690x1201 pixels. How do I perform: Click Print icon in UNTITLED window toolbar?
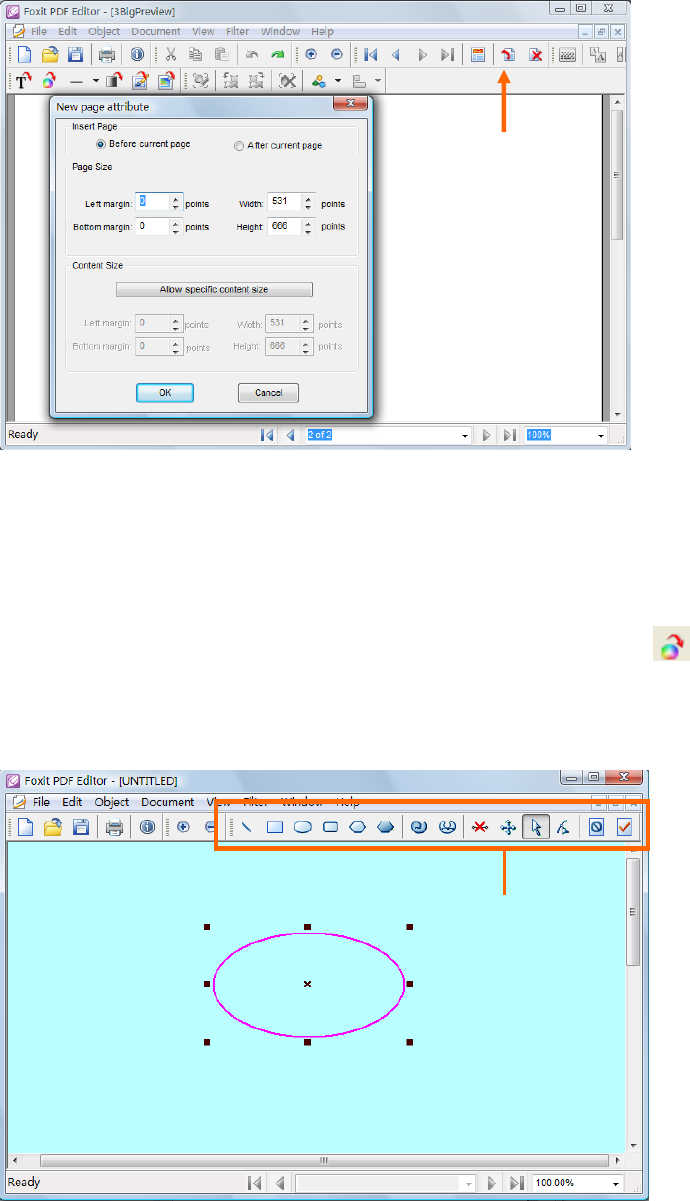pos(115,827)
